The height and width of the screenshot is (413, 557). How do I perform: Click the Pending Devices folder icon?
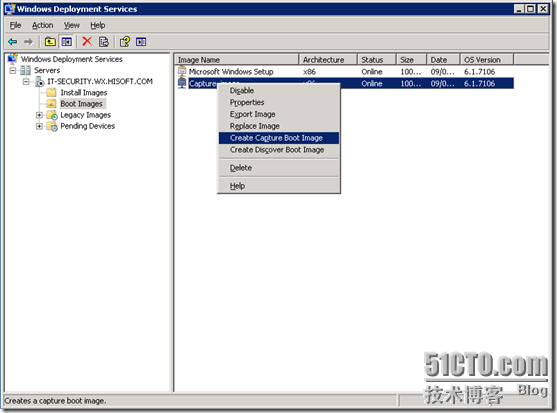pyautogui.click(x=52, y=126)
